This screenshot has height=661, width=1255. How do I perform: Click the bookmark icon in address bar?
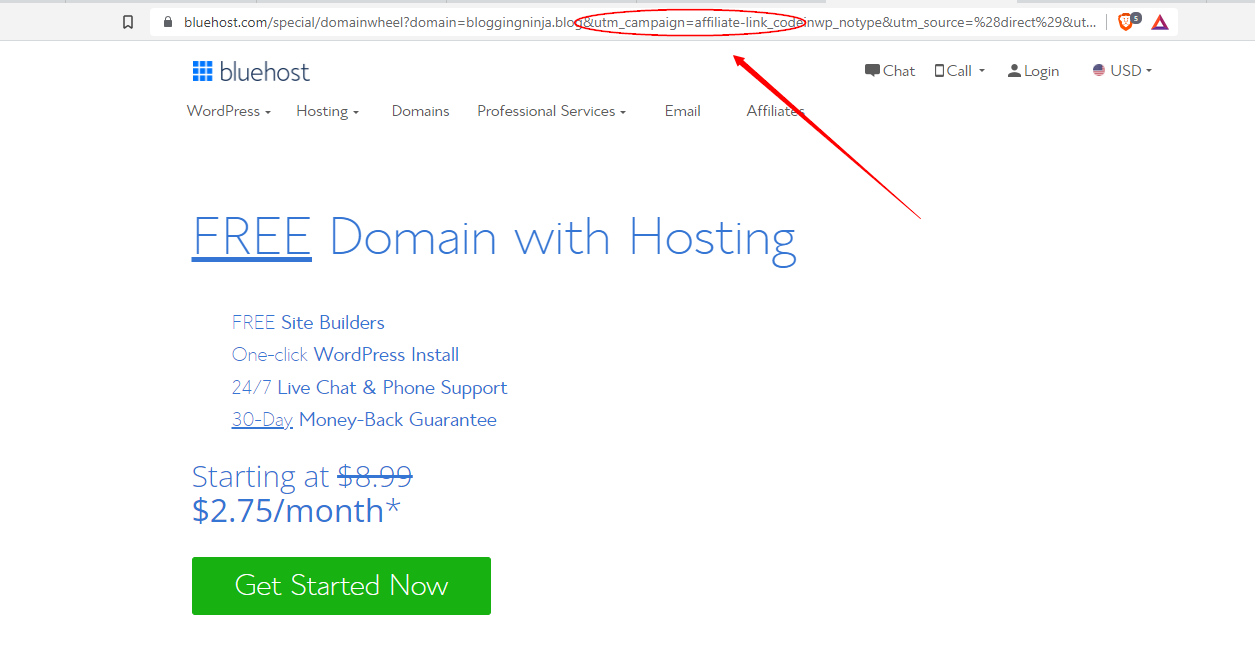point(128,22)
